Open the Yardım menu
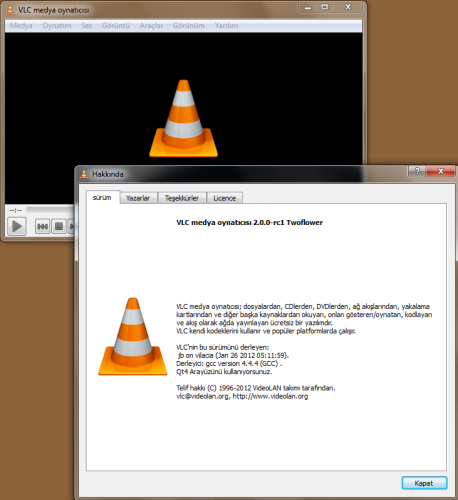Screen dimensions: 458x500 [x=226, y=26]
